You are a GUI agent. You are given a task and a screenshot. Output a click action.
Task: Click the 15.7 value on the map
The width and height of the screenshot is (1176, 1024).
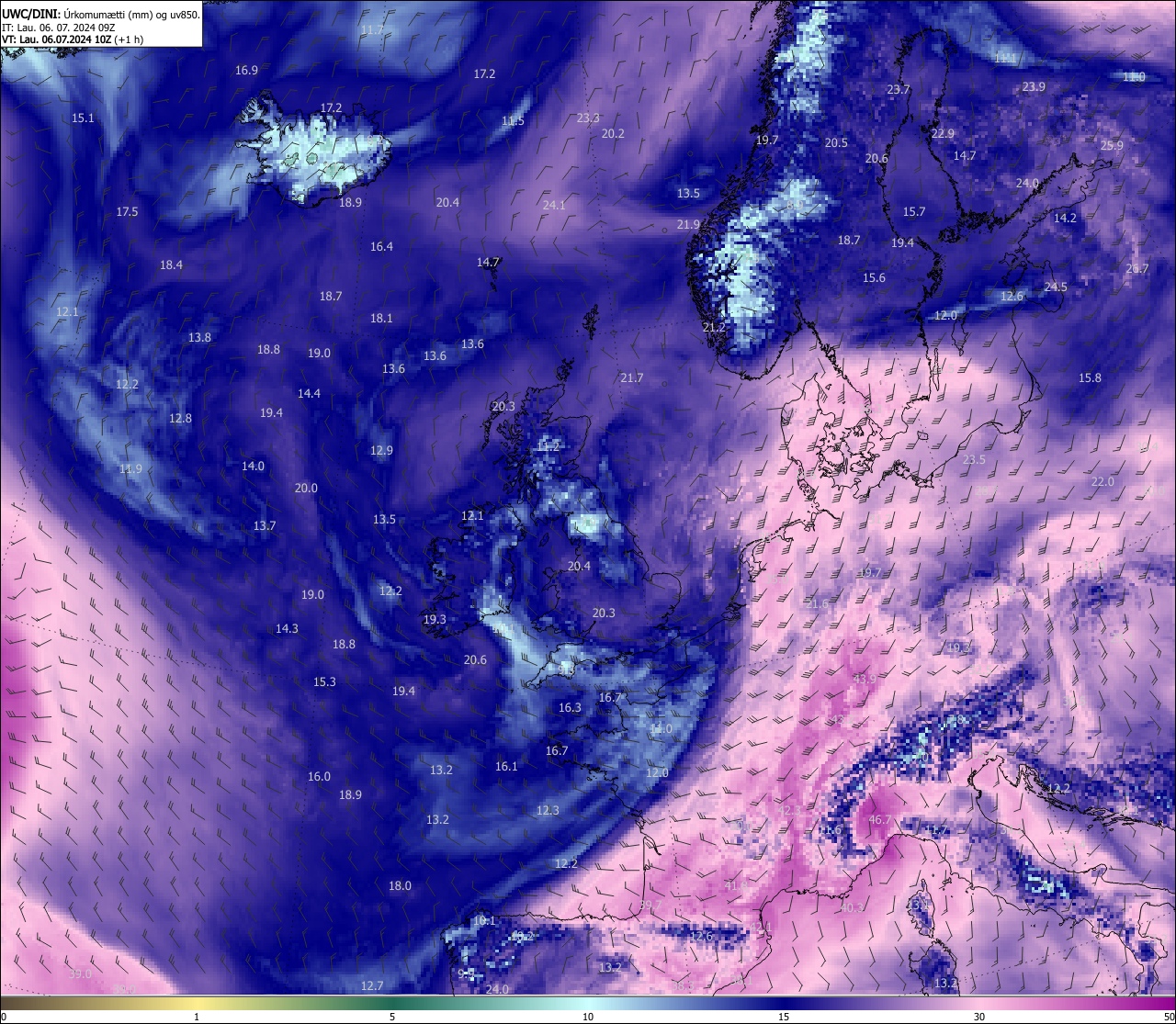[x=914, y=211]
